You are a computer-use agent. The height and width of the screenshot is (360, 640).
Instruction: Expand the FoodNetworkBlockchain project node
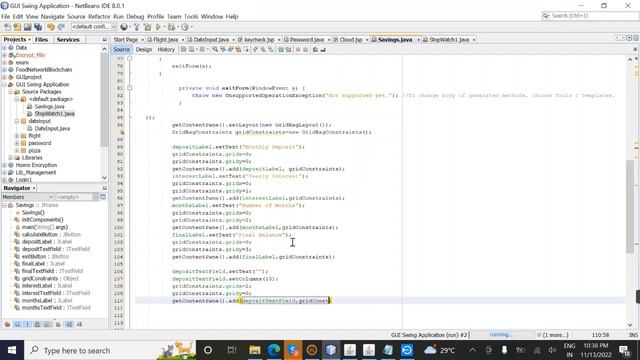(4, 70)
